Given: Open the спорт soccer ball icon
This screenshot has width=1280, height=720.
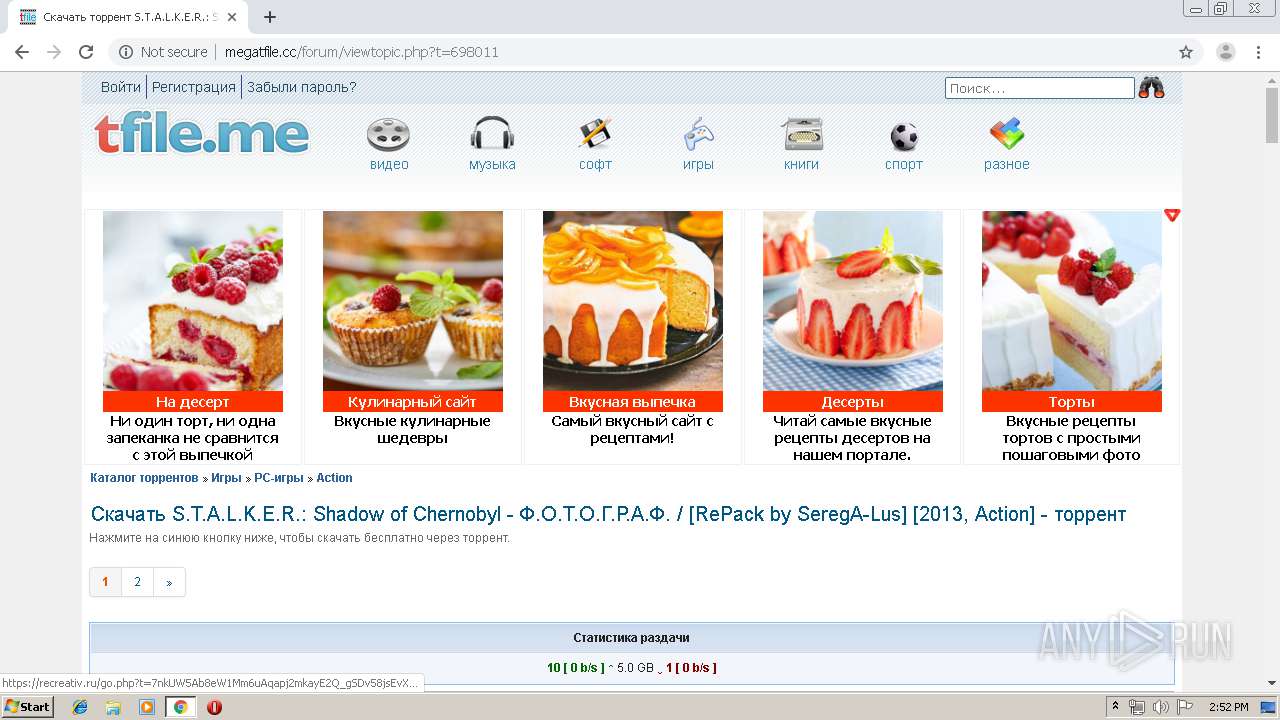Looking at the screenshot, I should [904, 136].
